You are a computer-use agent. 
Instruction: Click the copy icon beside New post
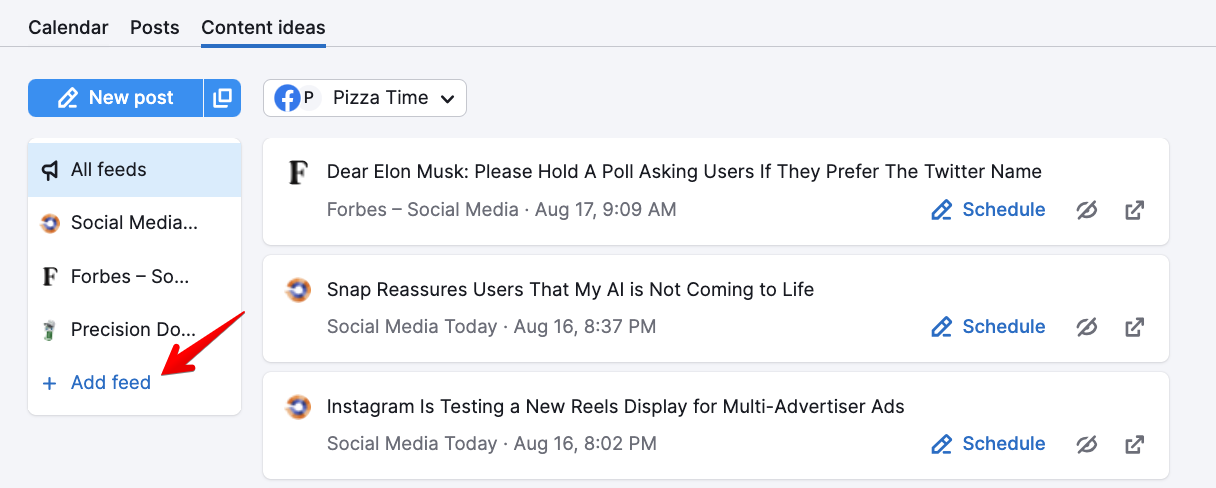(x=223, y=98)
